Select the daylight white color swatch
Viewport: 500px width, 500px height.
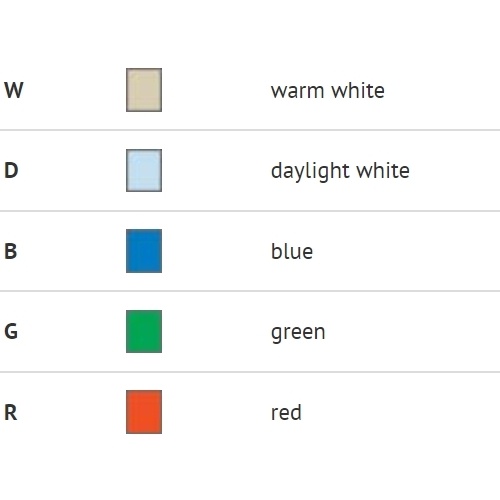coord(144,170)
